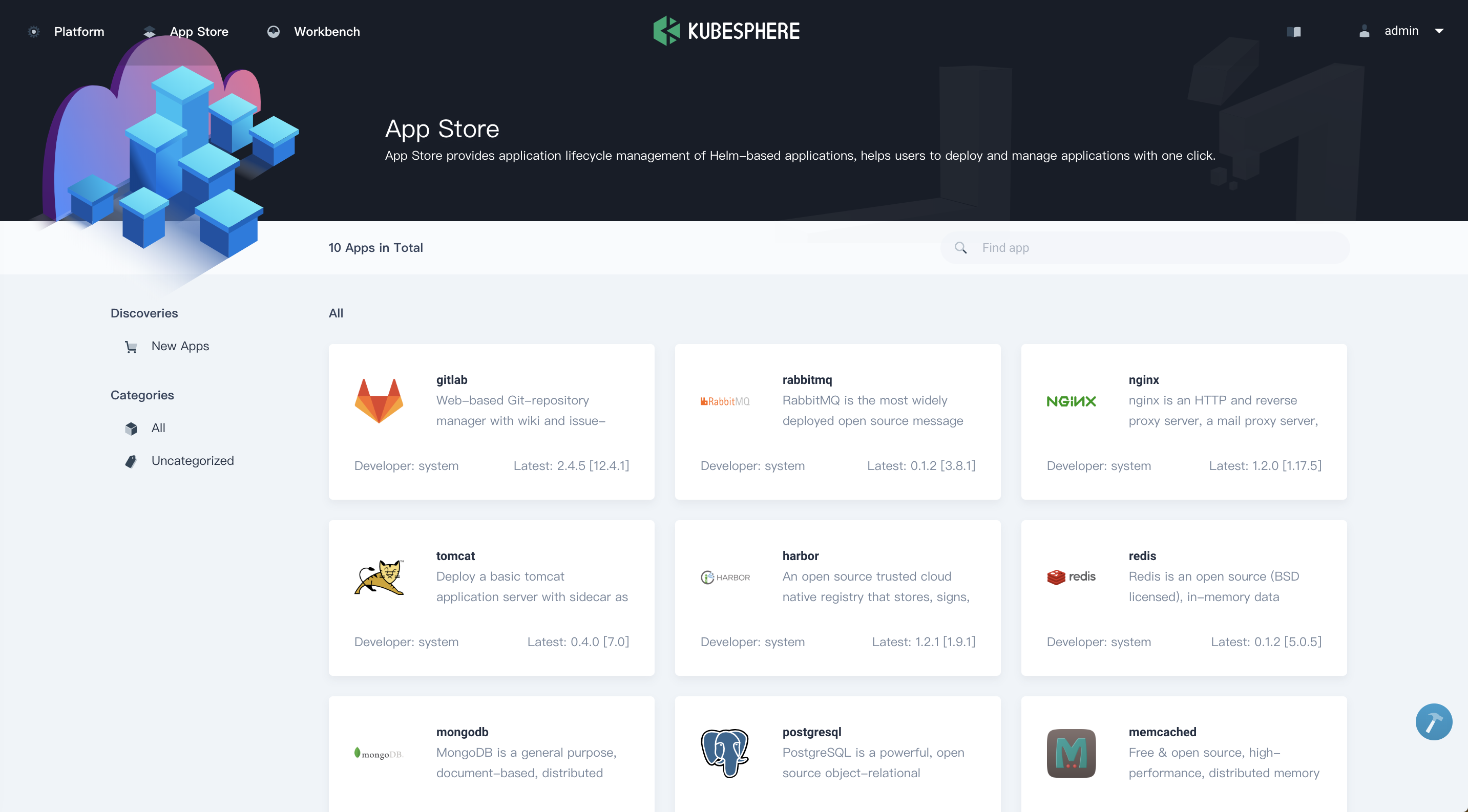1468x812 pixels.
Task: Open the Platform gear icon
Action: tap(34, 31)
